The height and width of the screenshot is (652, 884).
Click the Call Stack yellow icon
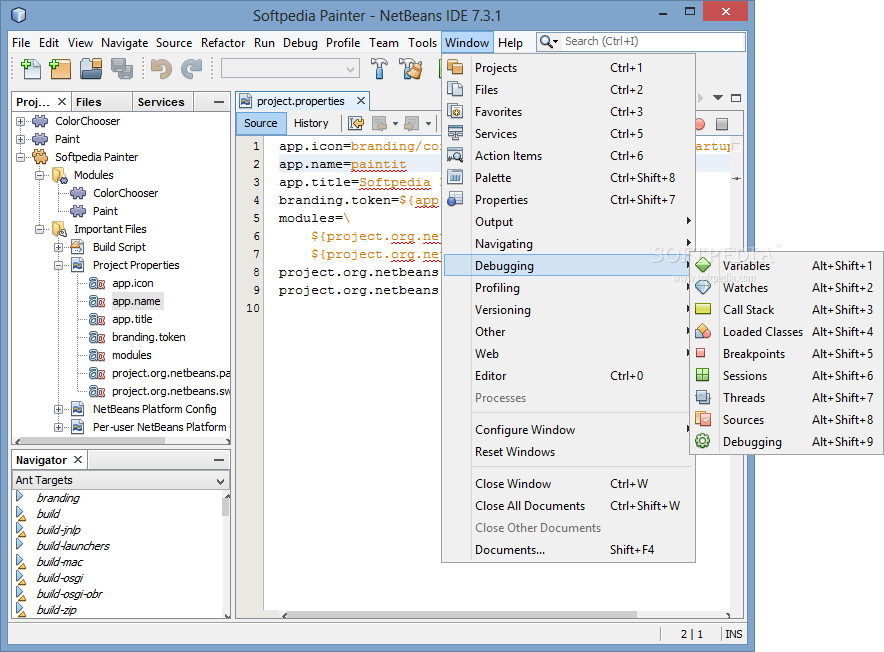(x=703, y=309)
